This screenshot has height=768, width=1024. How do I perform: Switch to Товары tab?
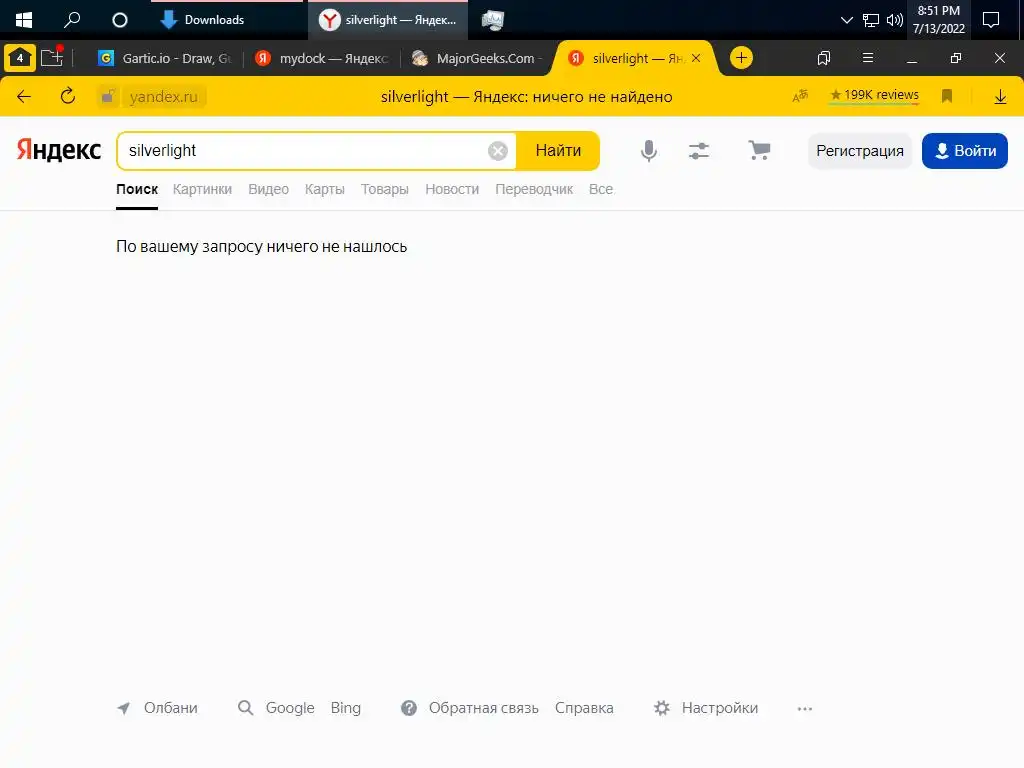click(x=385, y=189)
